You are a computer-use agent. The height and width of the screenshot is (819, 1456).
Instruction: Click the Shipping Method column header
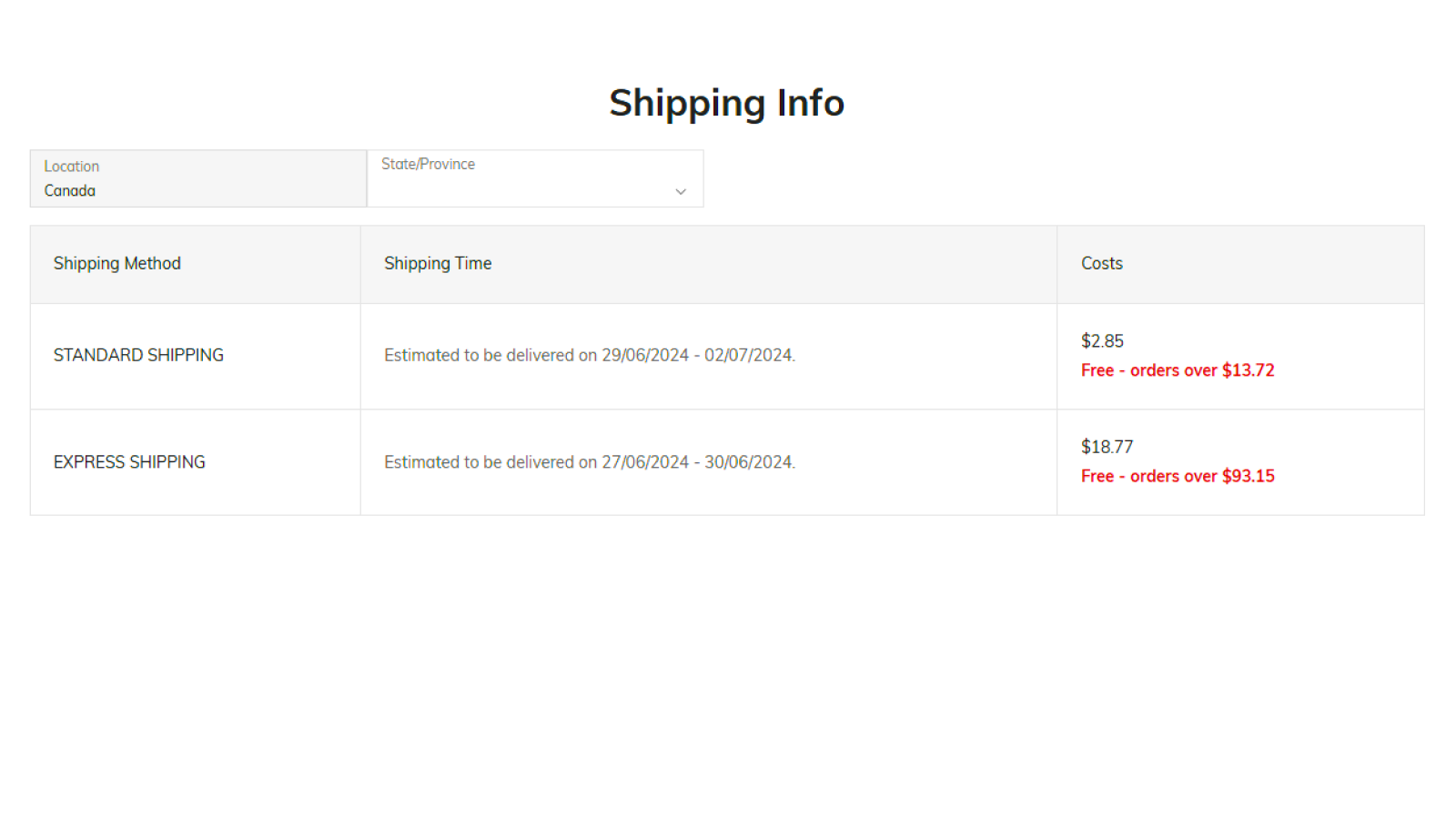click(x=117, y=264)
